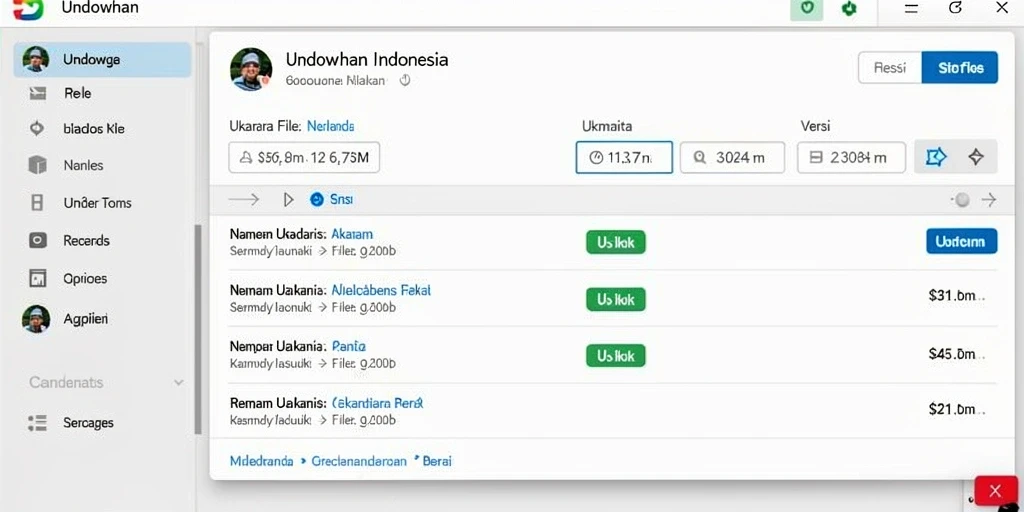Select the Rele sidebar item
The image size is (1024, 512).
78,93
